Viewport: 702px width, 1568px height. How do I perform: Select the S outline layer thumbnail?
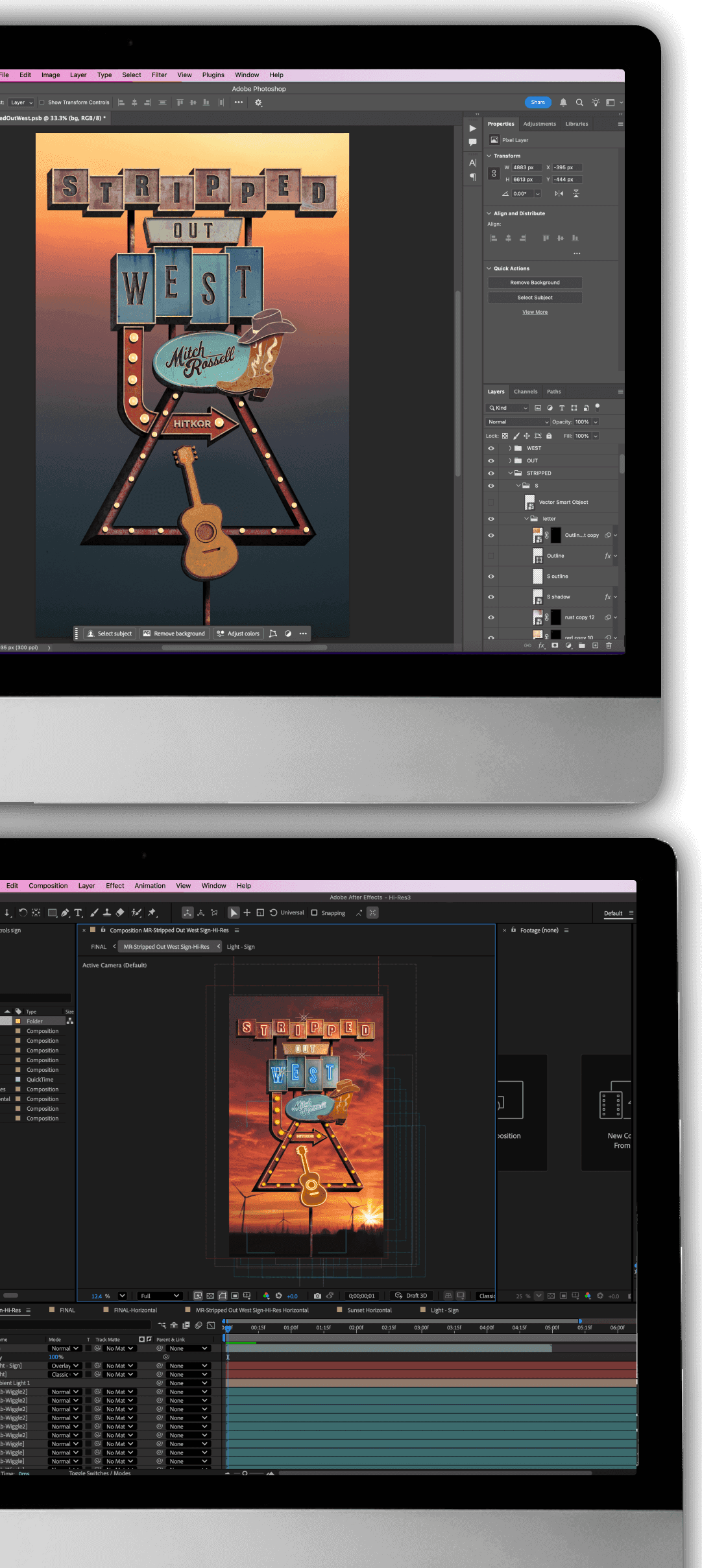538,576
